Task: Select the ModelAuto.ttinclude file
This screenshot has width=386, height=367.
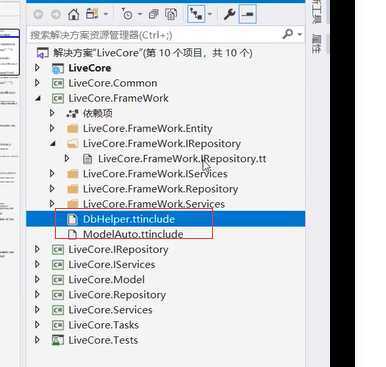Action: [133, 234]
